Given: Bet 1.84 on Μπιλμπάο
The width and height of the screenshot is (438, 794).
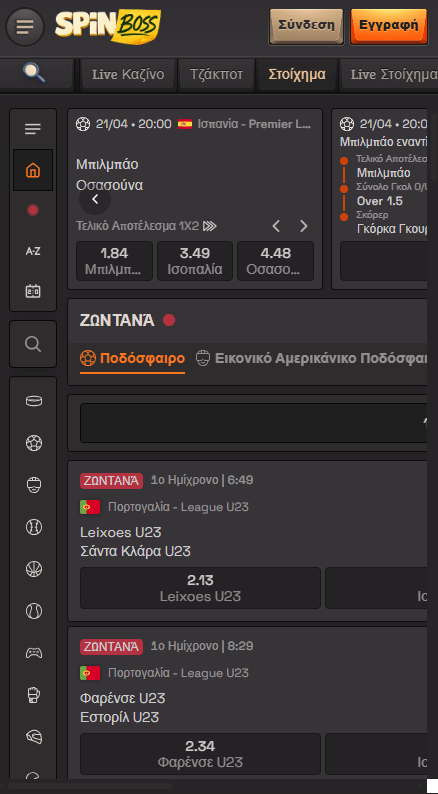Looking at the screenshot, I should point(114,261).
